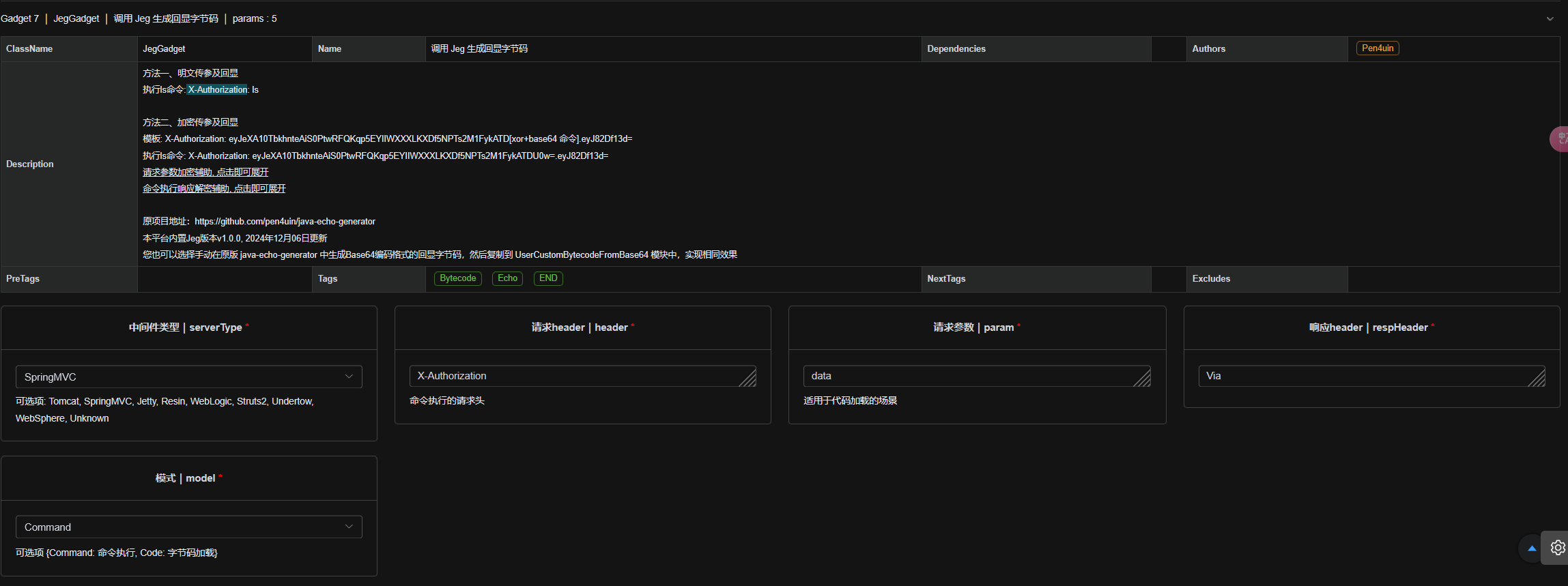Click the params : 5 header text
This screenshot has height=586, width=1568.
click(x=255, y=18)
